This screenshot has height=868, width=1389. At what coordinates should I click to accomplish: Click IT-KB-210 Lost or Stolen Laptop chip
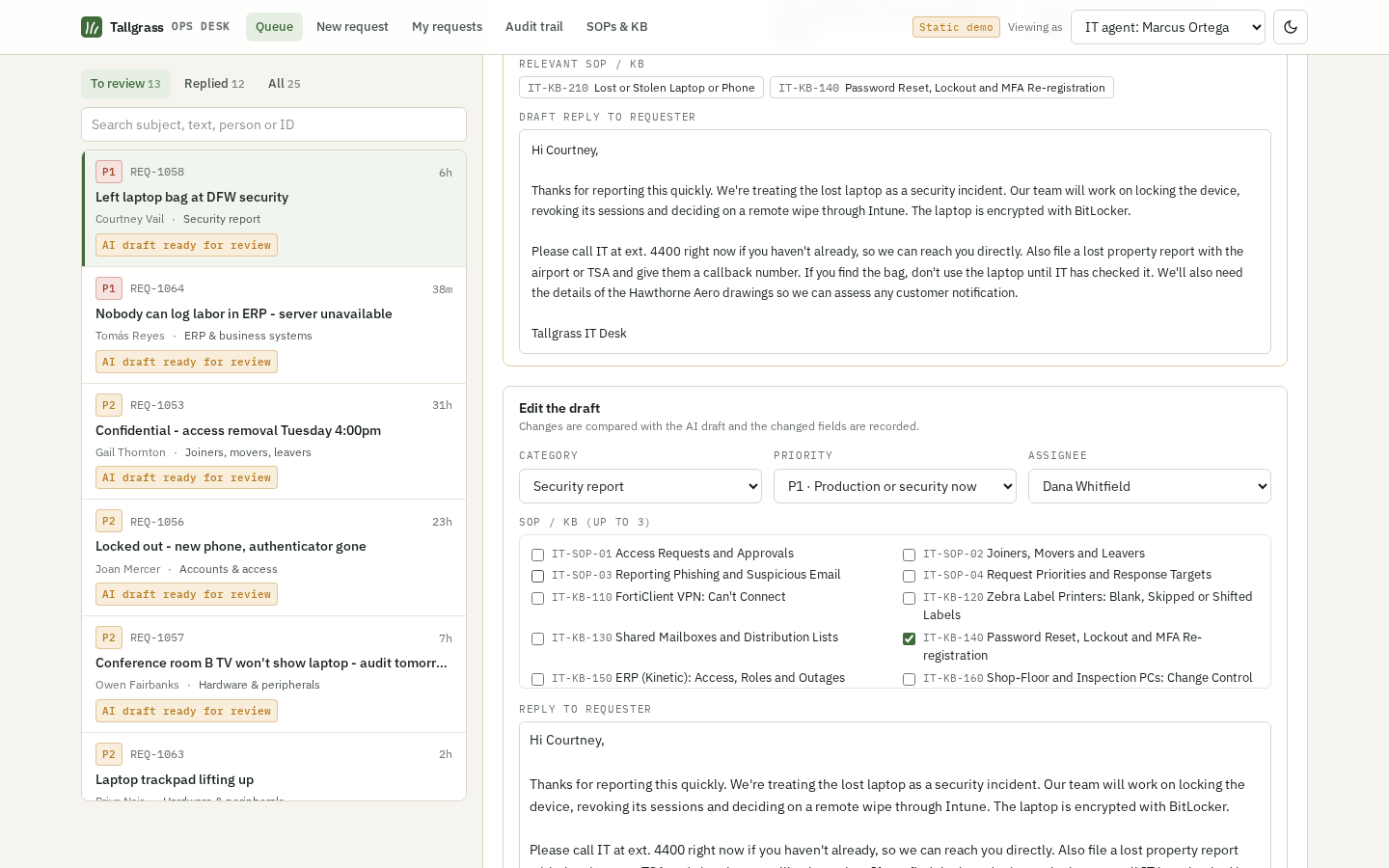click(x=641, y=88)
